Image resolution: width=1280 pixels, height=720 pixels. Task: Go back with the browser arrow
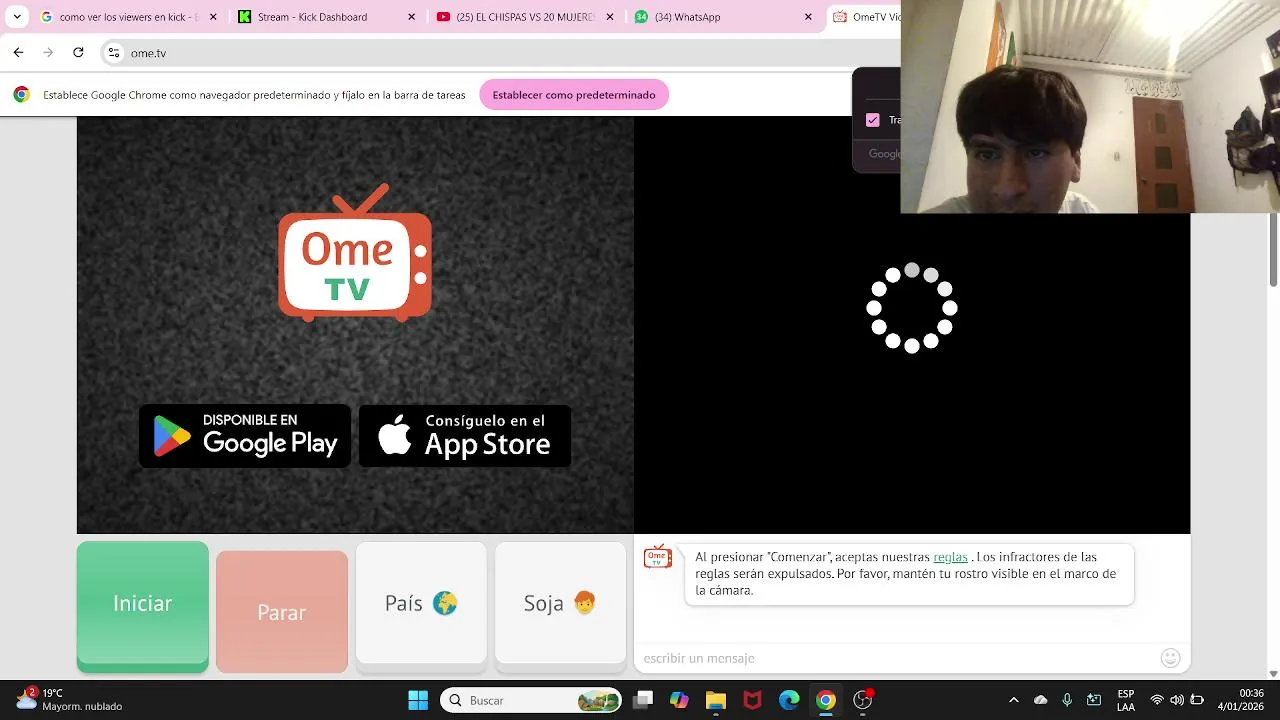pos(18,52)
